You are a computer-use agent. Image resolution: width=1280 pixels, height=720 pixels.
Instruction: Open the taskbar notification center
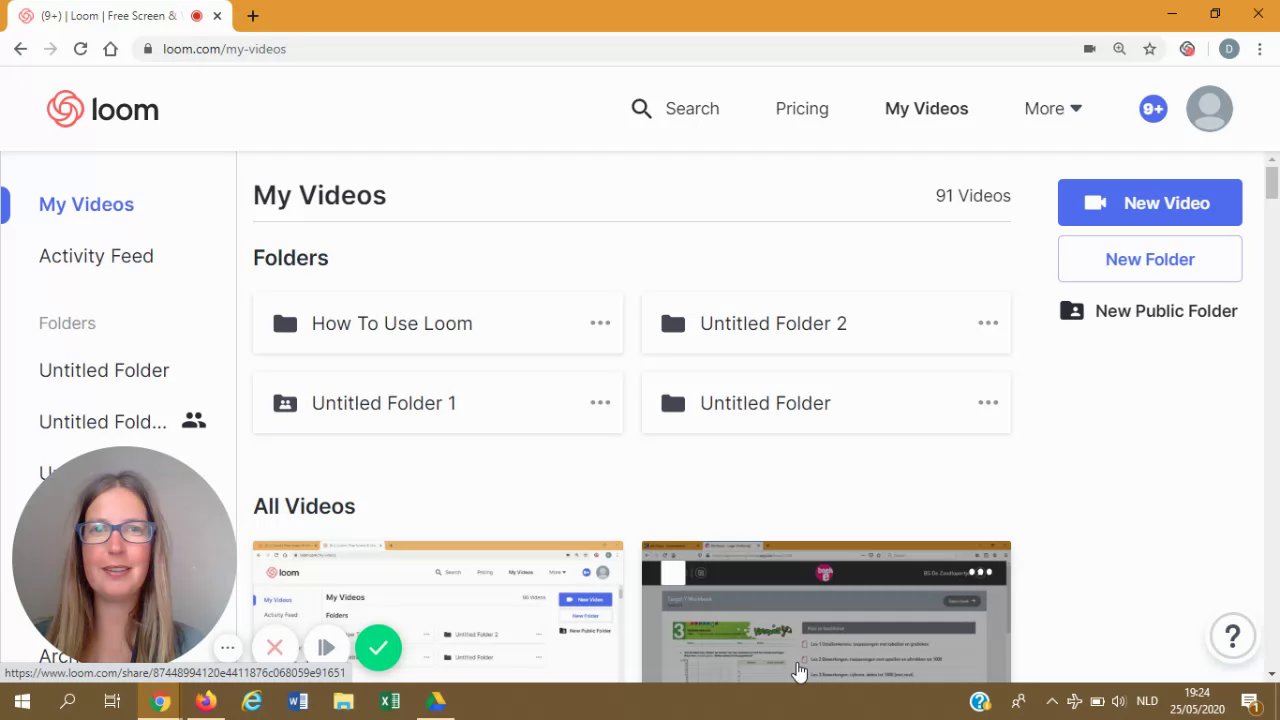click(1250, 701)
